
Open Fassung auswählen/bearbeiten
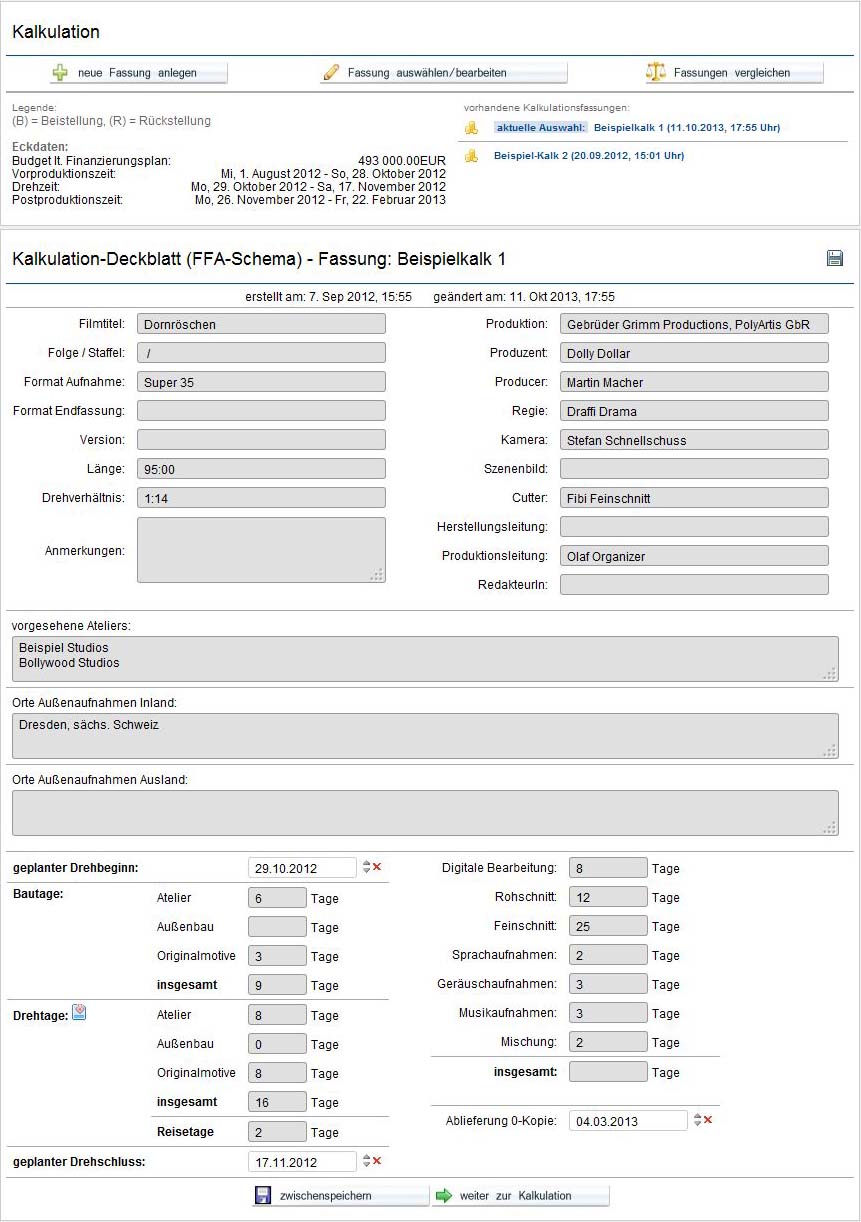[444, 73]
